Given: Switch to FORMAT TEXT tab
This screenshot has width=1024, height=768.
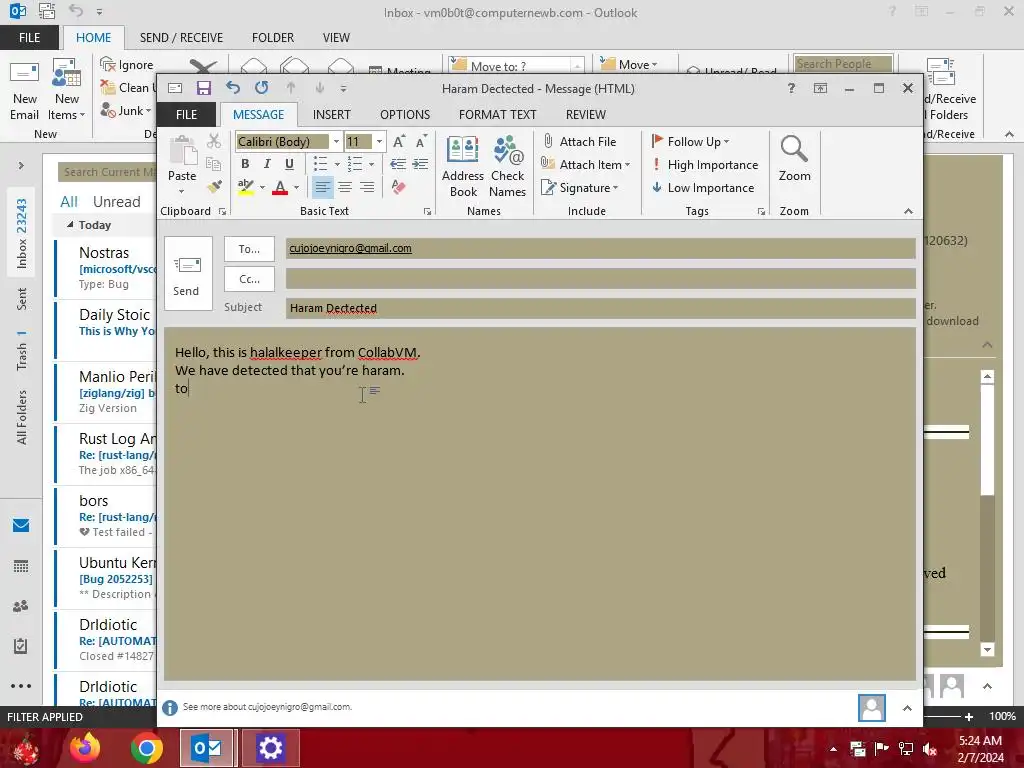Looking at the screenshot, I should click(498, 114).
